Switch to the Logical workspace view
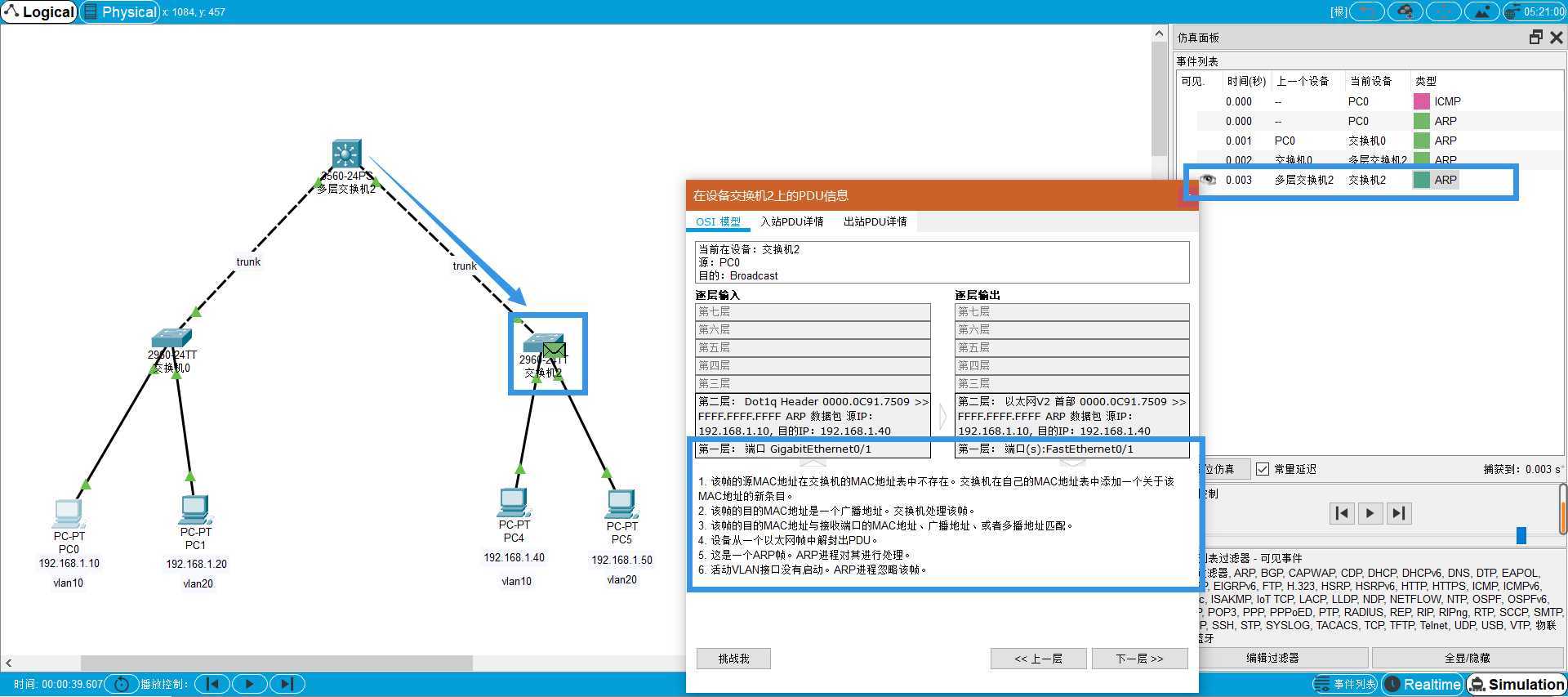The image size is (1568, 697). click(x=39, y=11)
